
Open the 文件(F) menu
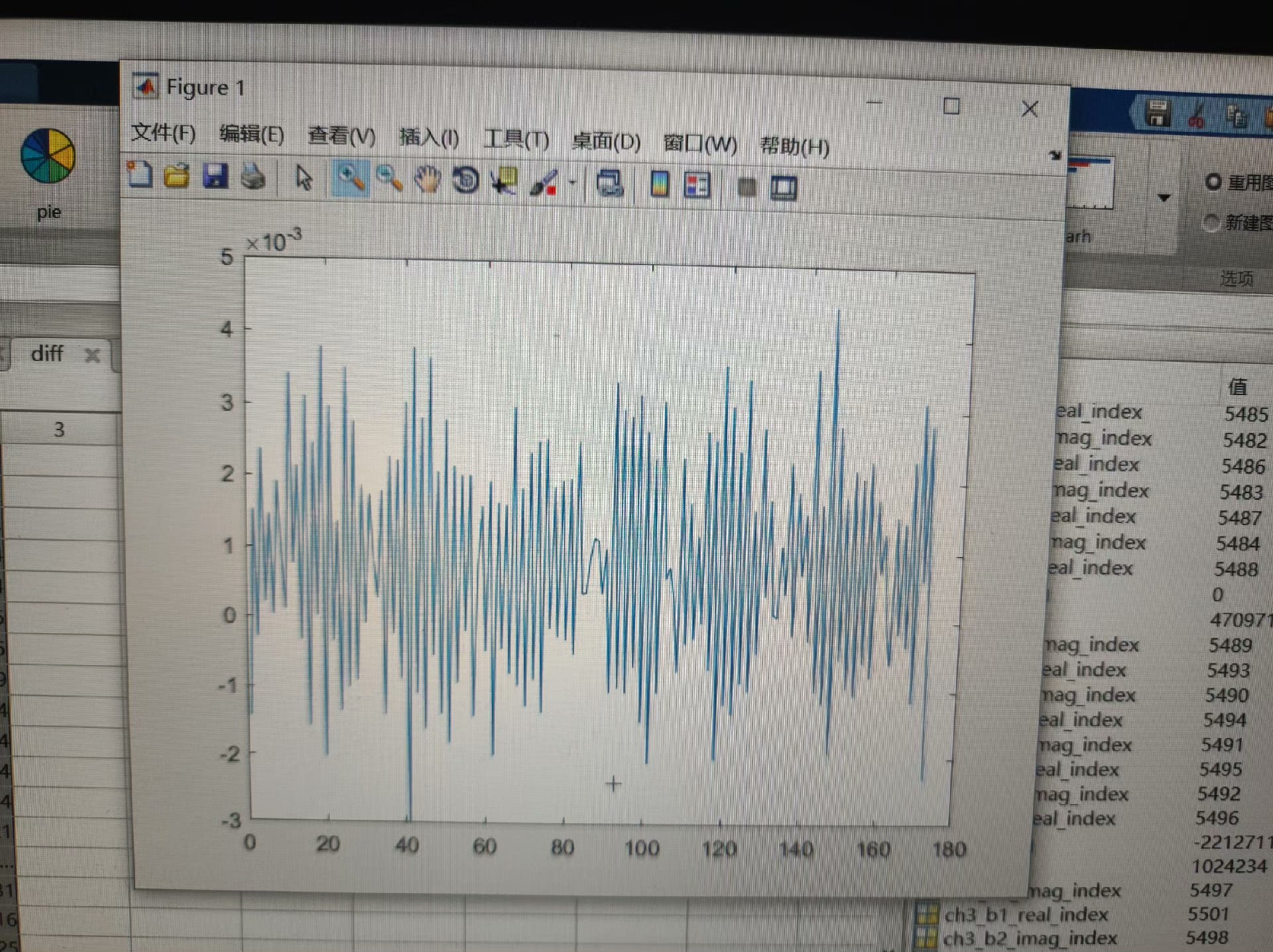[163, 133]
